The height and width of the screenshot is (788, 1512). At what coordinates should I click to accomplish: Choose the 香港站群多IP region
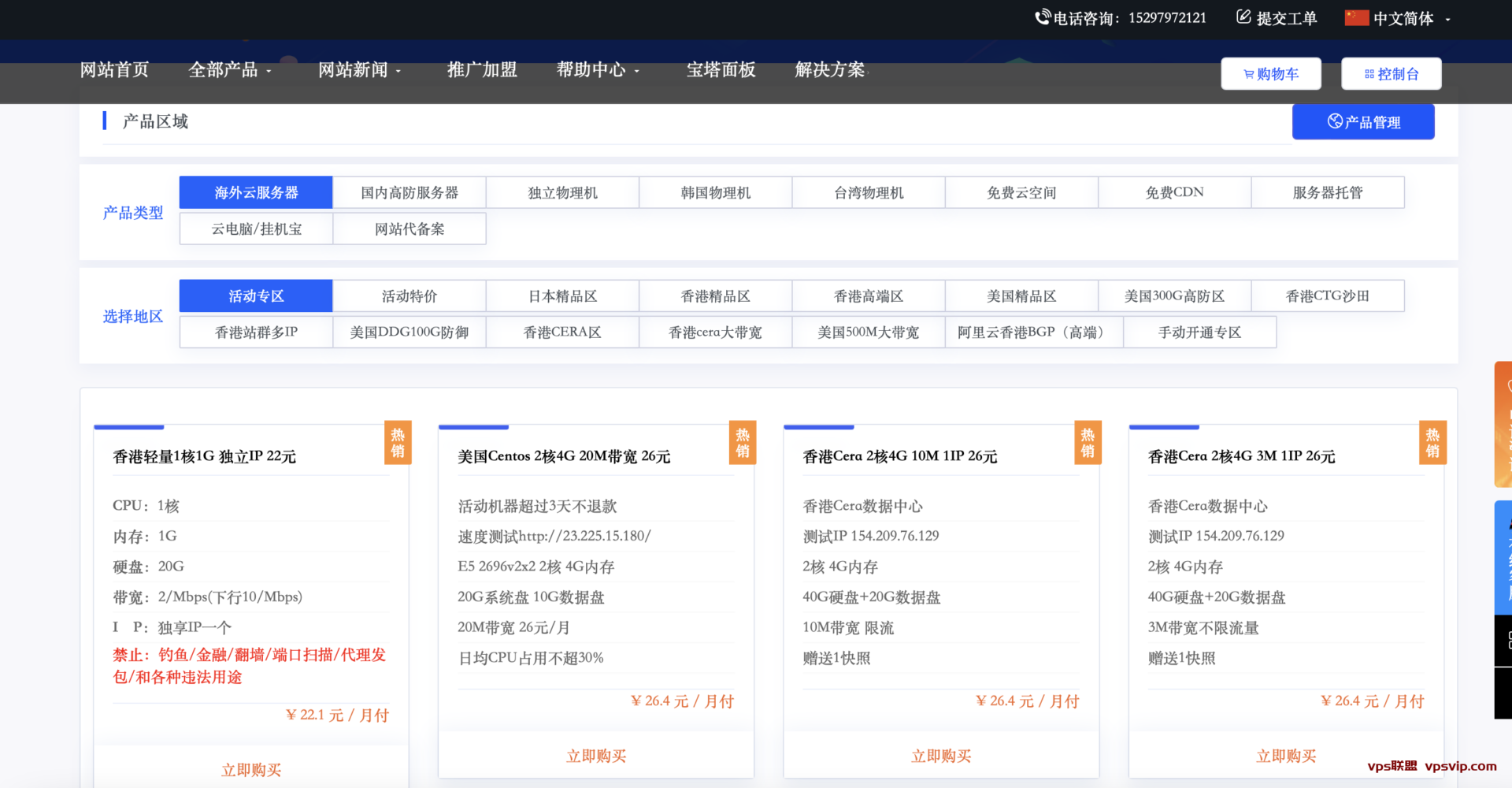[x=256, y=332]
